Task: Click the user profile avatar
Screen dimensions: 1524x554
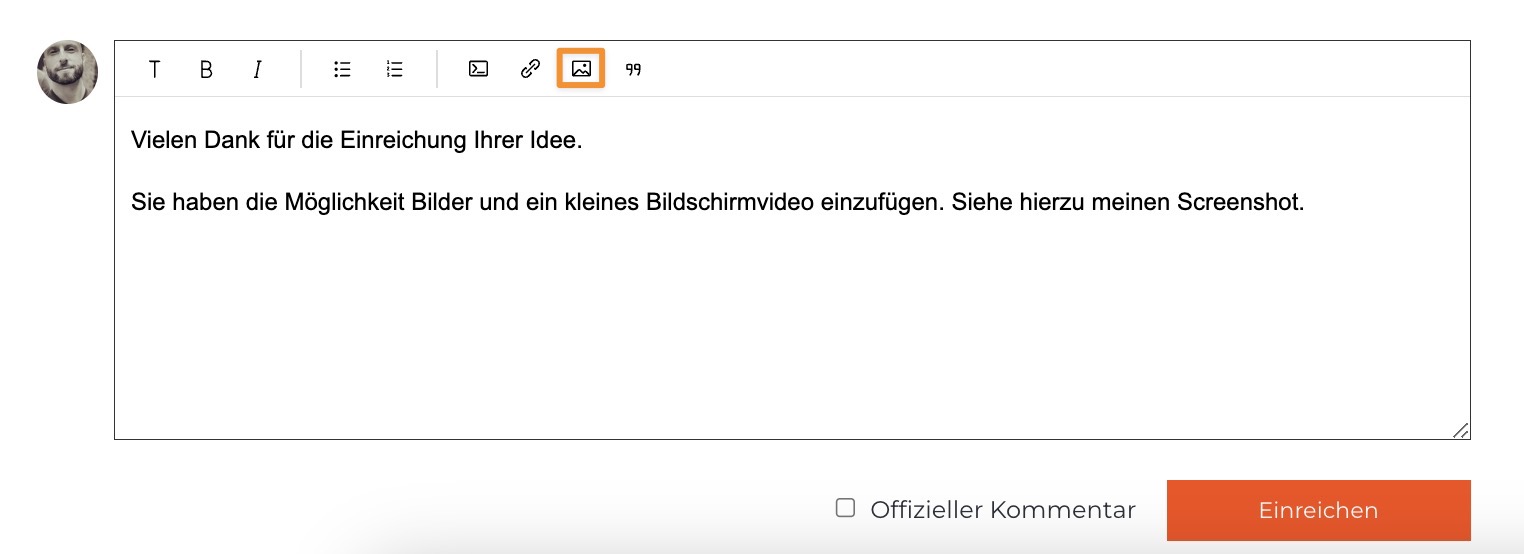Action: (68, 72)
